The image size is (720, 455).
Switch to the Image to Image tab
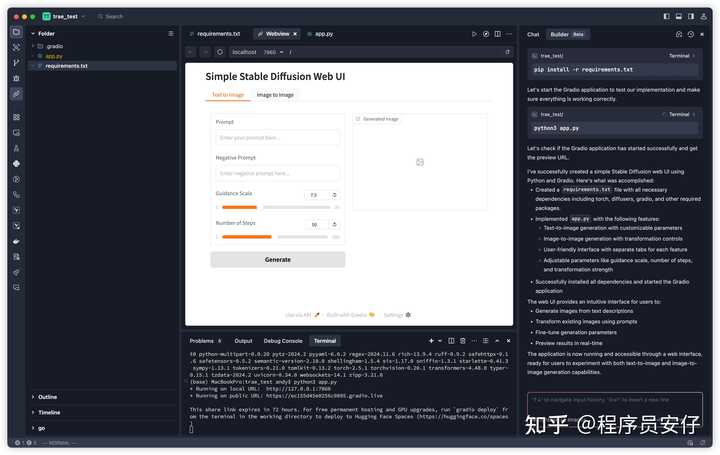point(275,95)
